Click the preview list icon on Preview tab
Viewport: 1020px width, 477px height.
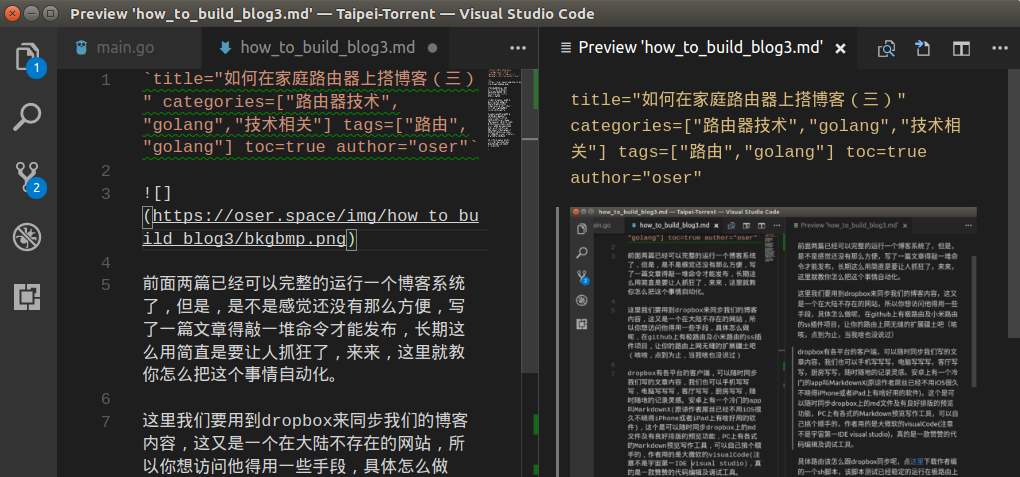(x=566, y=48)
